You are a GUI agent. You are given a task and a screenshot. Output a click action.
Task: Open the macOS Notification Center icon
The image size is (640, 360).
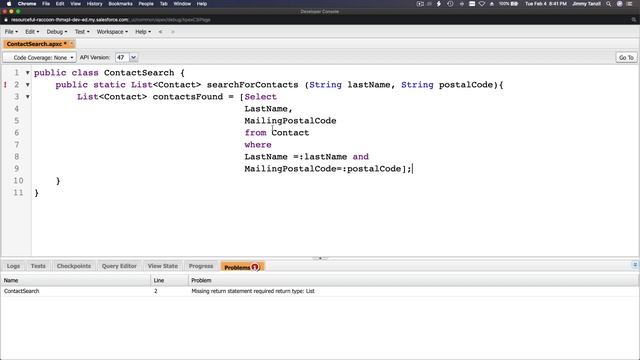pyautogui.click(x=629, y=4)
